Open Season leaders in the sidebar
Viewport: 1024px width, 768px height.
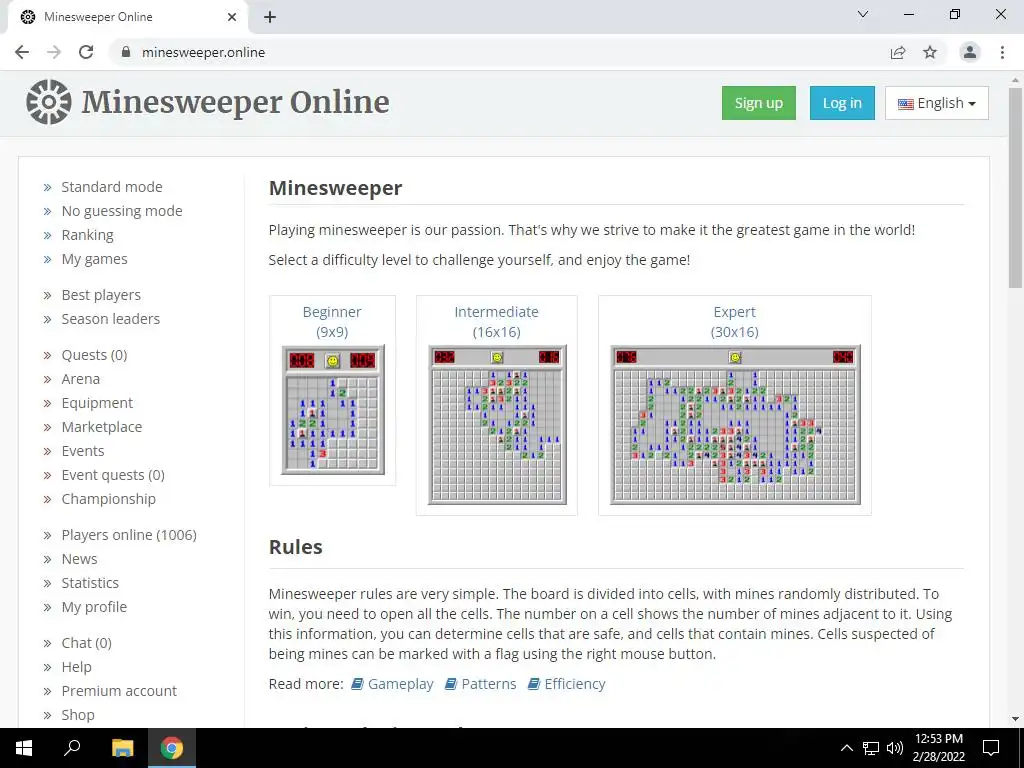tap(110, 319)
